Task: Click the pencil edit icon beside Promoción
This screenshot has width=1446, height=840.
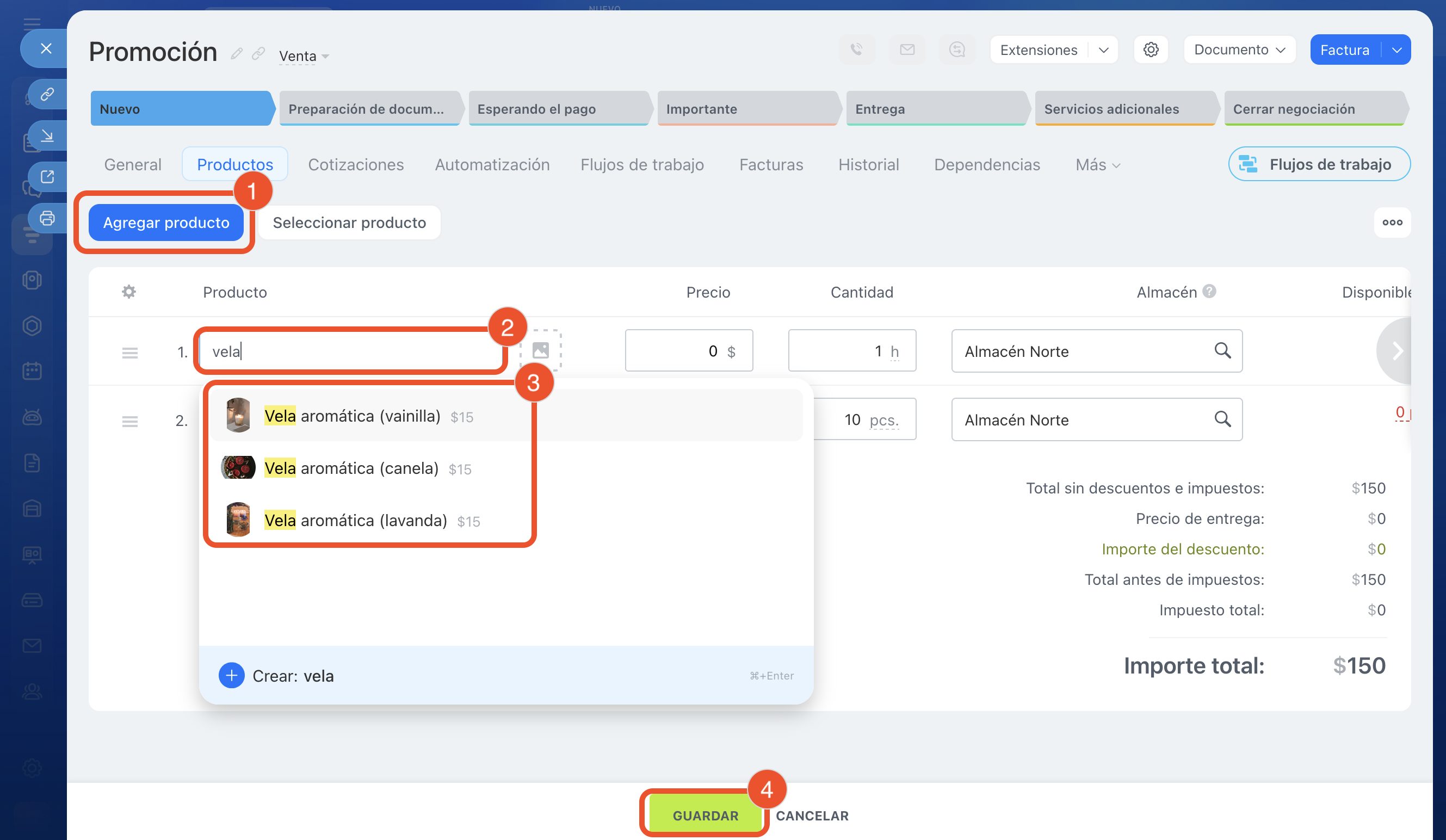Action: (x=237, y=54)
